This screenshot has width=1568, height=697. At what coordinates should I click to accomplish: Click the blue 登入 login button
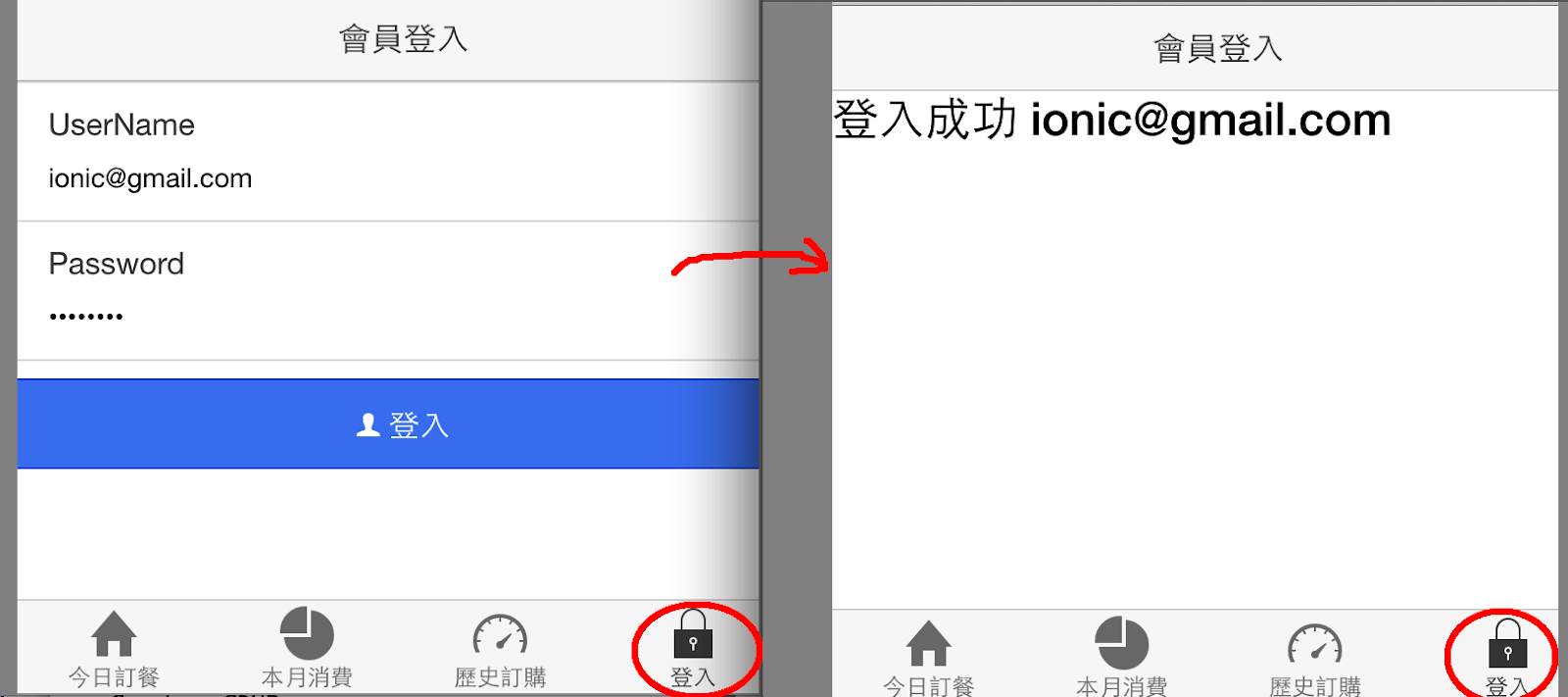point(388,423)
